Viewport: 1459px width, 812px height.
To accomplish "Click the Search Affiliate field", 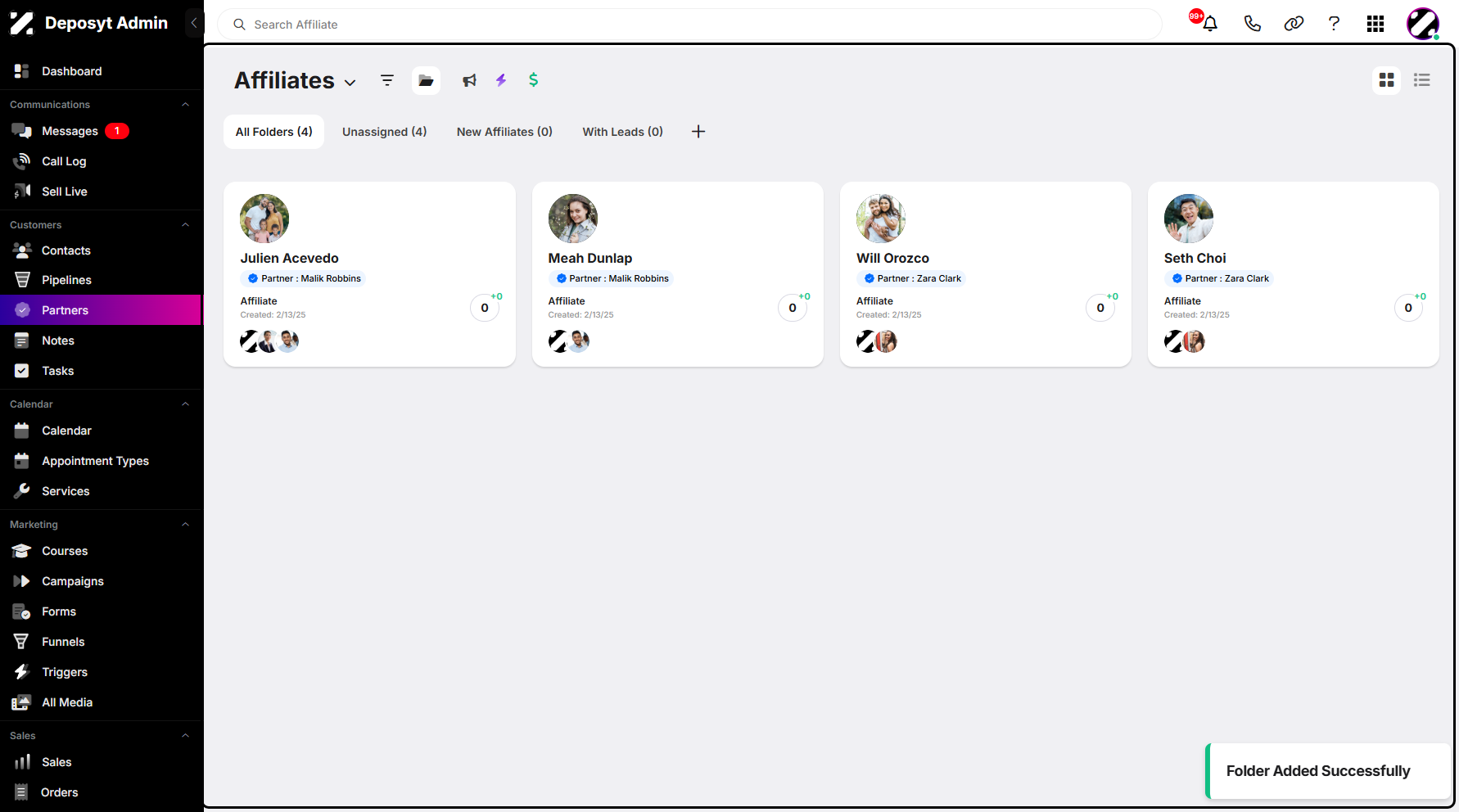I will tap(689, 25).
